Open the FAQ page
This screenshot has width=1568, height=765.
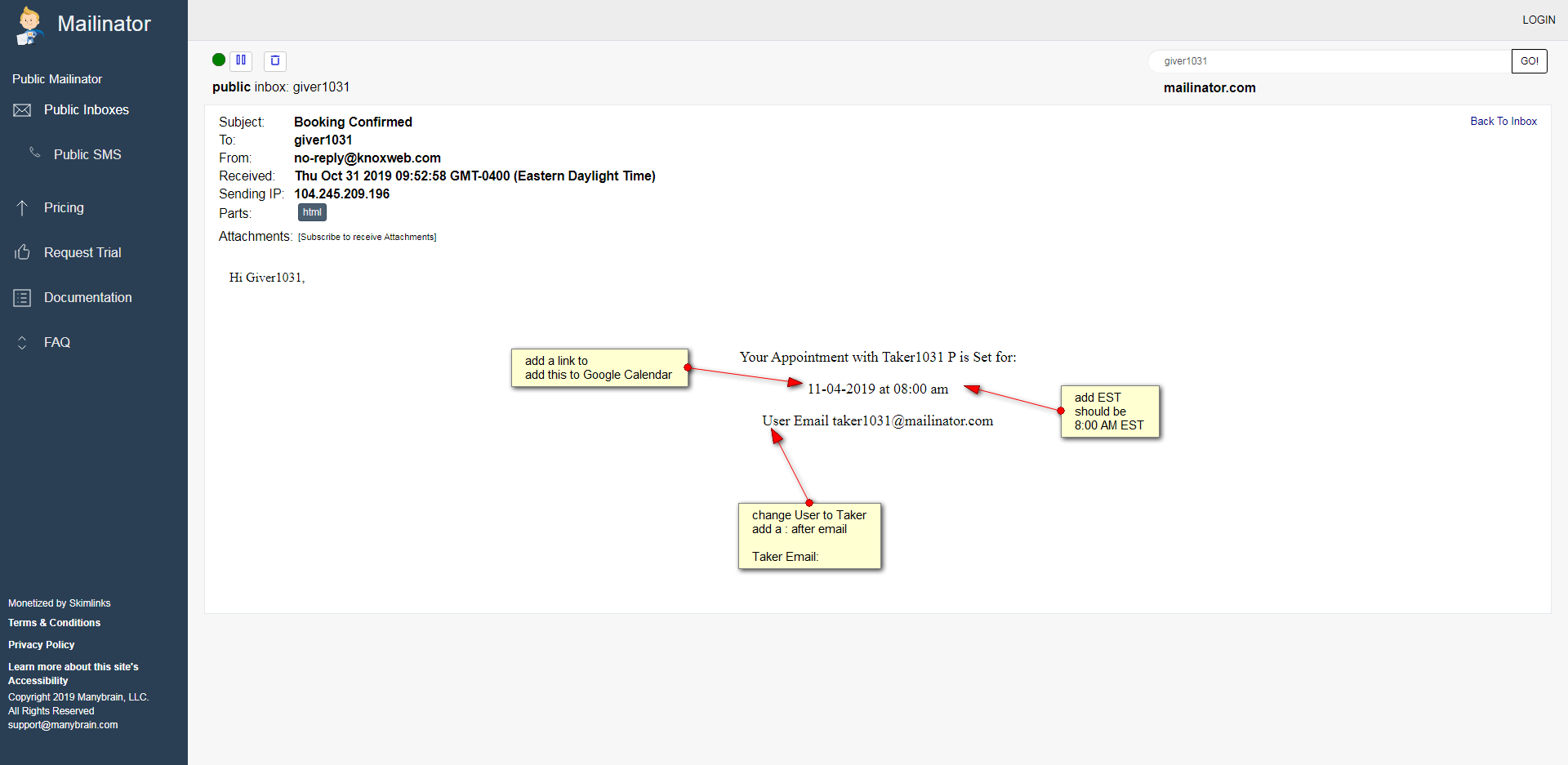pos(57,343)
